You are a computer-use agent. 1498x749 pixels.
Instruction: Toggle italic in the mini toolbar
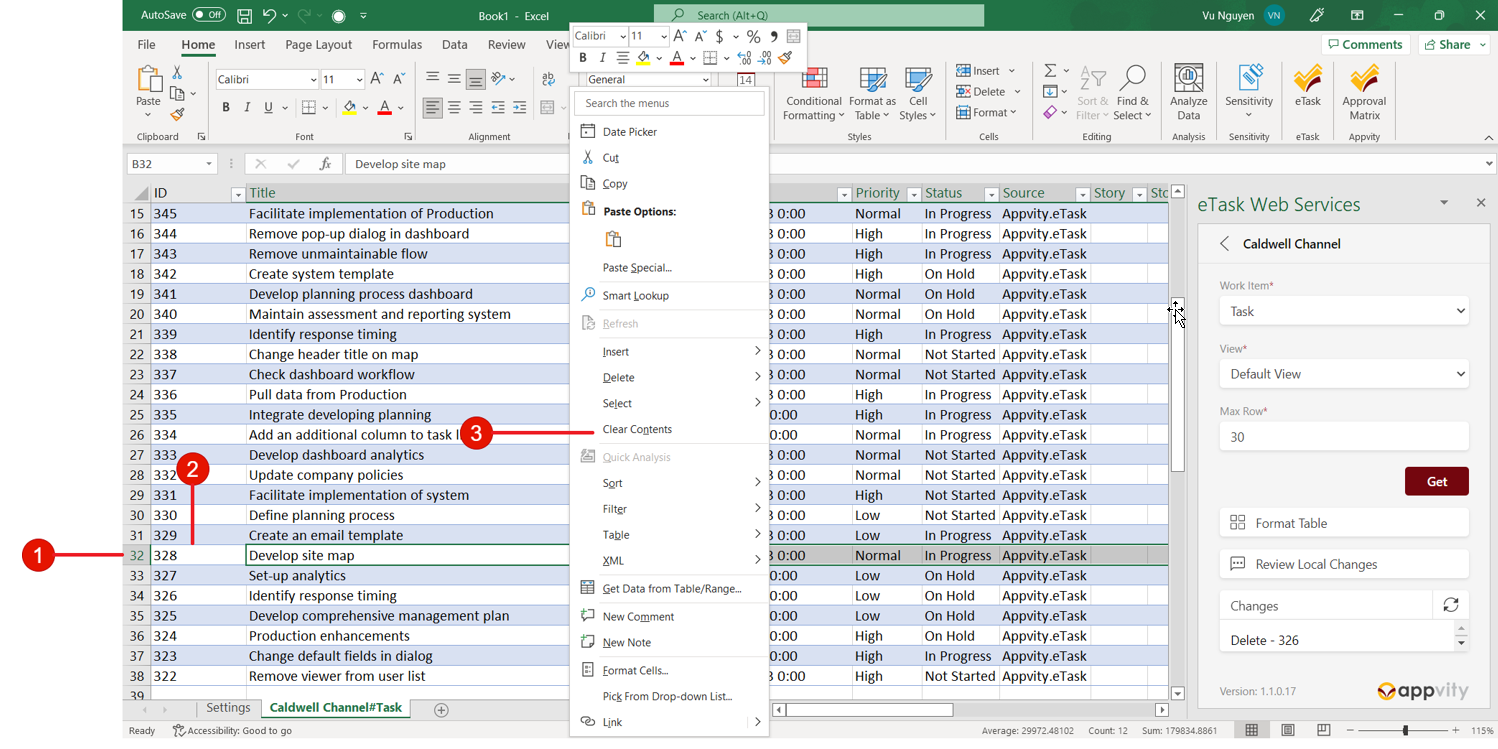(602, 58)
